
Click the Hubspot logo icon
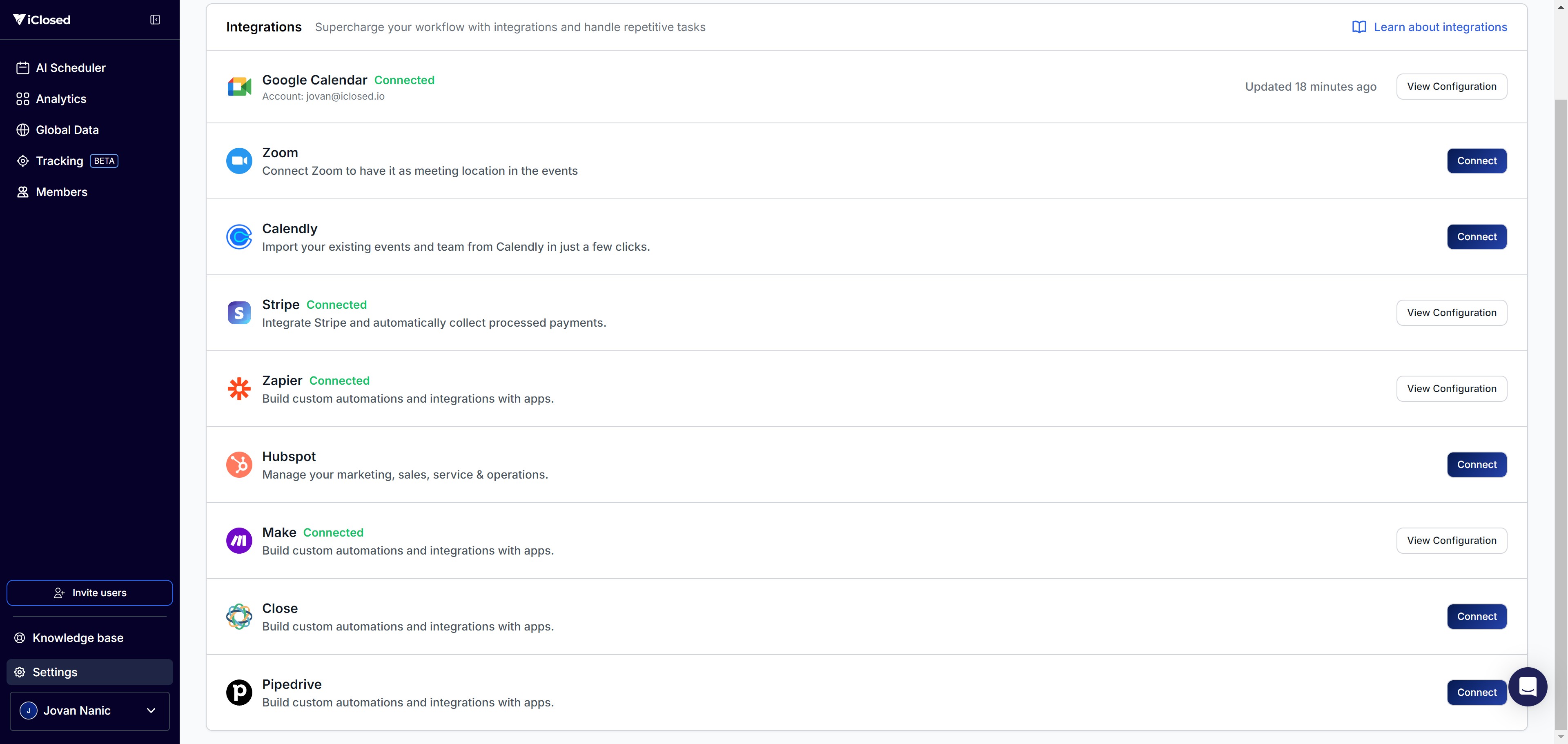point(239,465)
